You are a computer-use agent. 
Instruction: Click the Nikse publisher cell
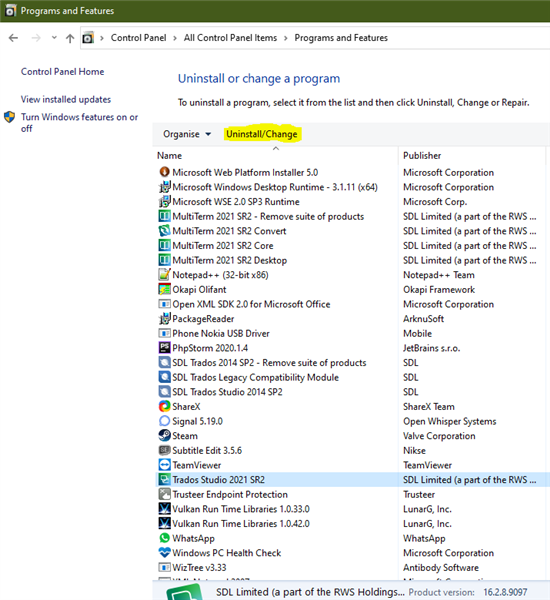click(x=415, y=450)
